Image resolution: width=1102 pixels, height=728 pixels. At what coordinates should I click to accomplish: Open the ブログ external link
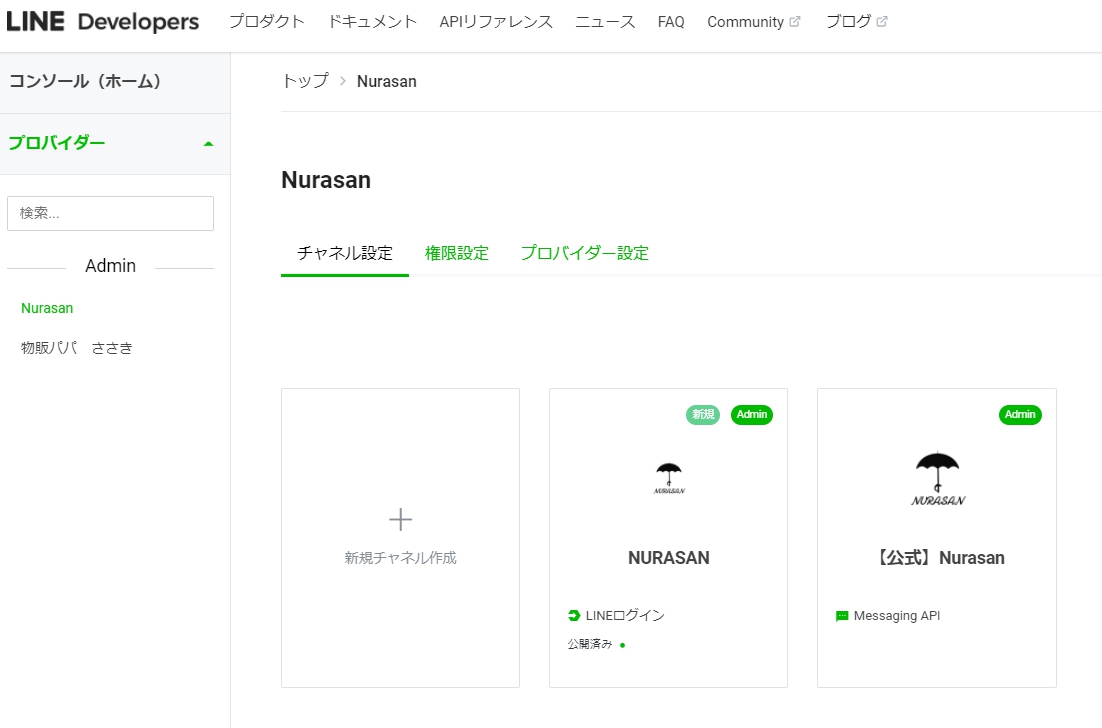856,22
